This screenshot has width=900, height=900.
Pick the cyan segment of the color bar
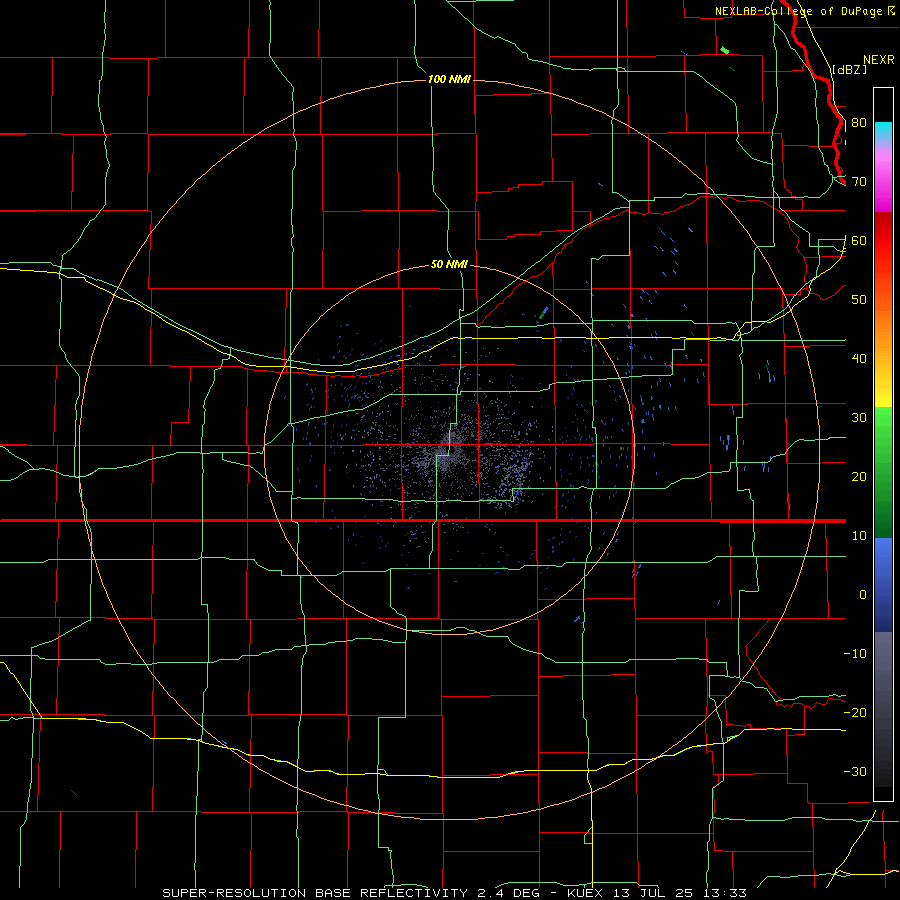(x=883, y=132)
